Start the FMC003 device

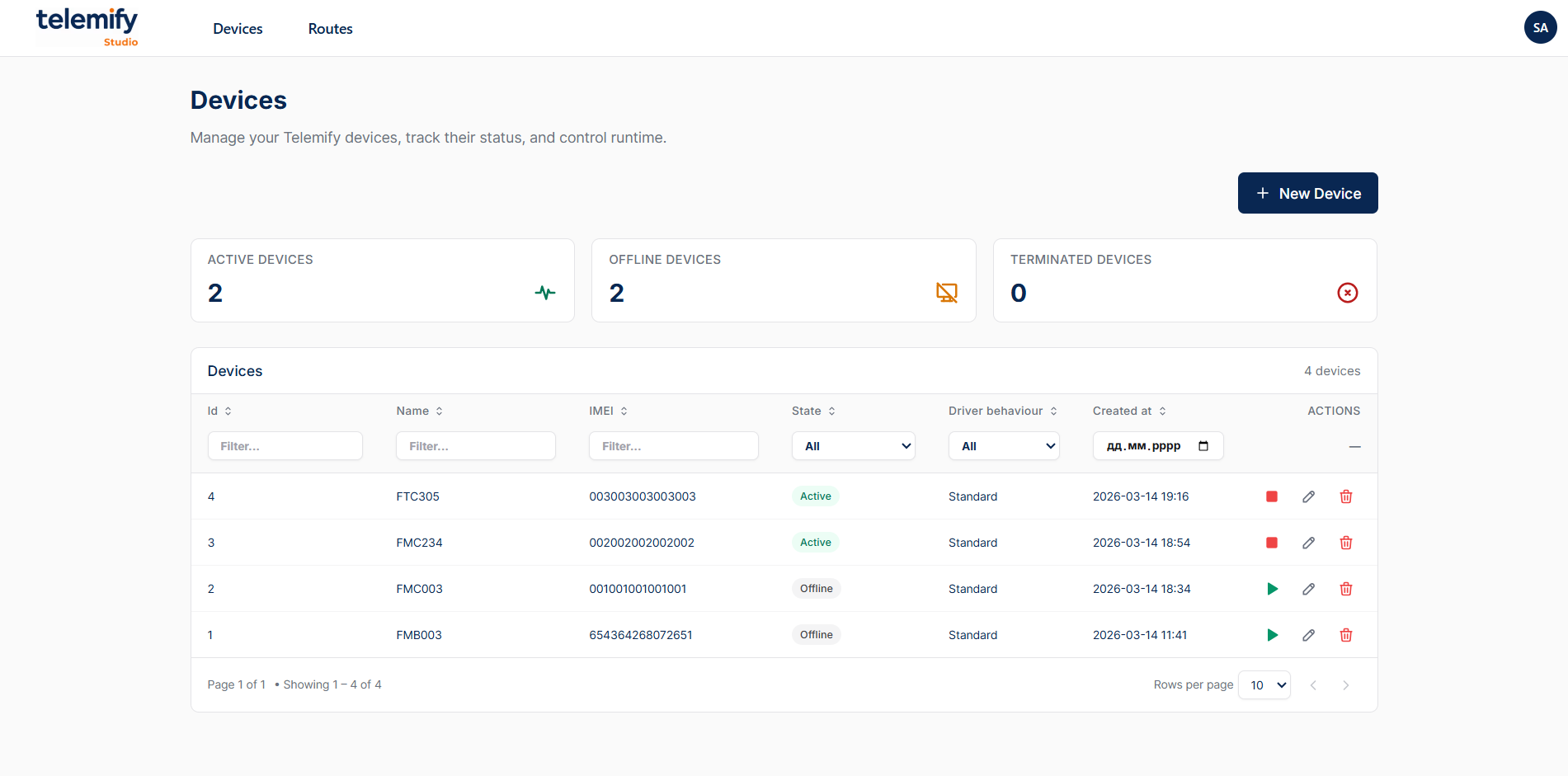coord(1273,588)
